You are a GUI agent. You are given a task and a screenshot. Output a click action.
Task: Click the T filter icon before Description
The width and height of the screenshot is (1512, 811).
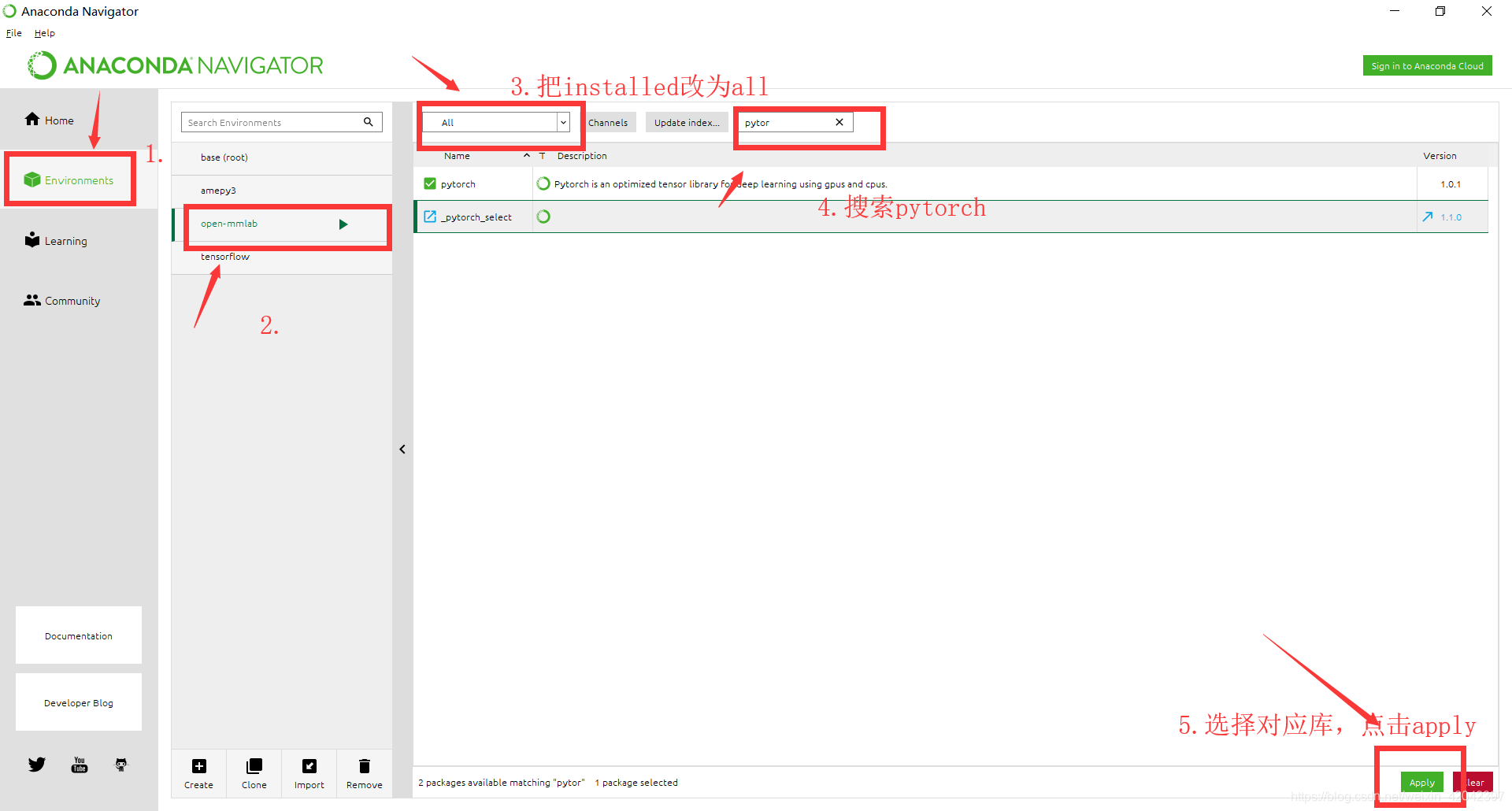click(x=542, y=156)
